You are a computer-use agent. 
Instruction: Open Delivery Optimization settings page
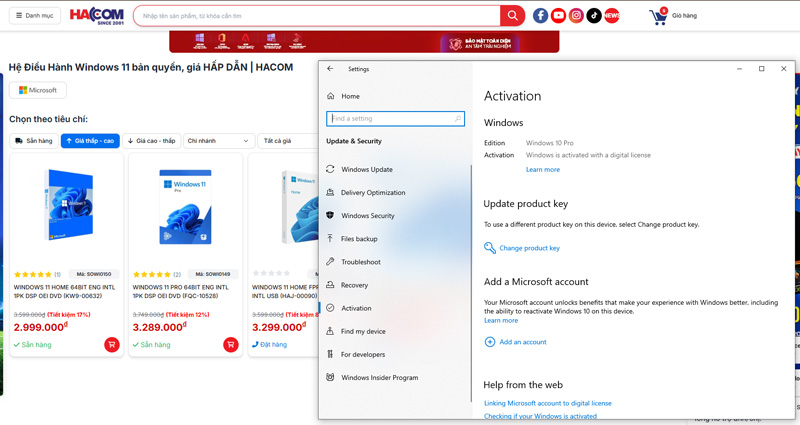[x=373, y=192]
